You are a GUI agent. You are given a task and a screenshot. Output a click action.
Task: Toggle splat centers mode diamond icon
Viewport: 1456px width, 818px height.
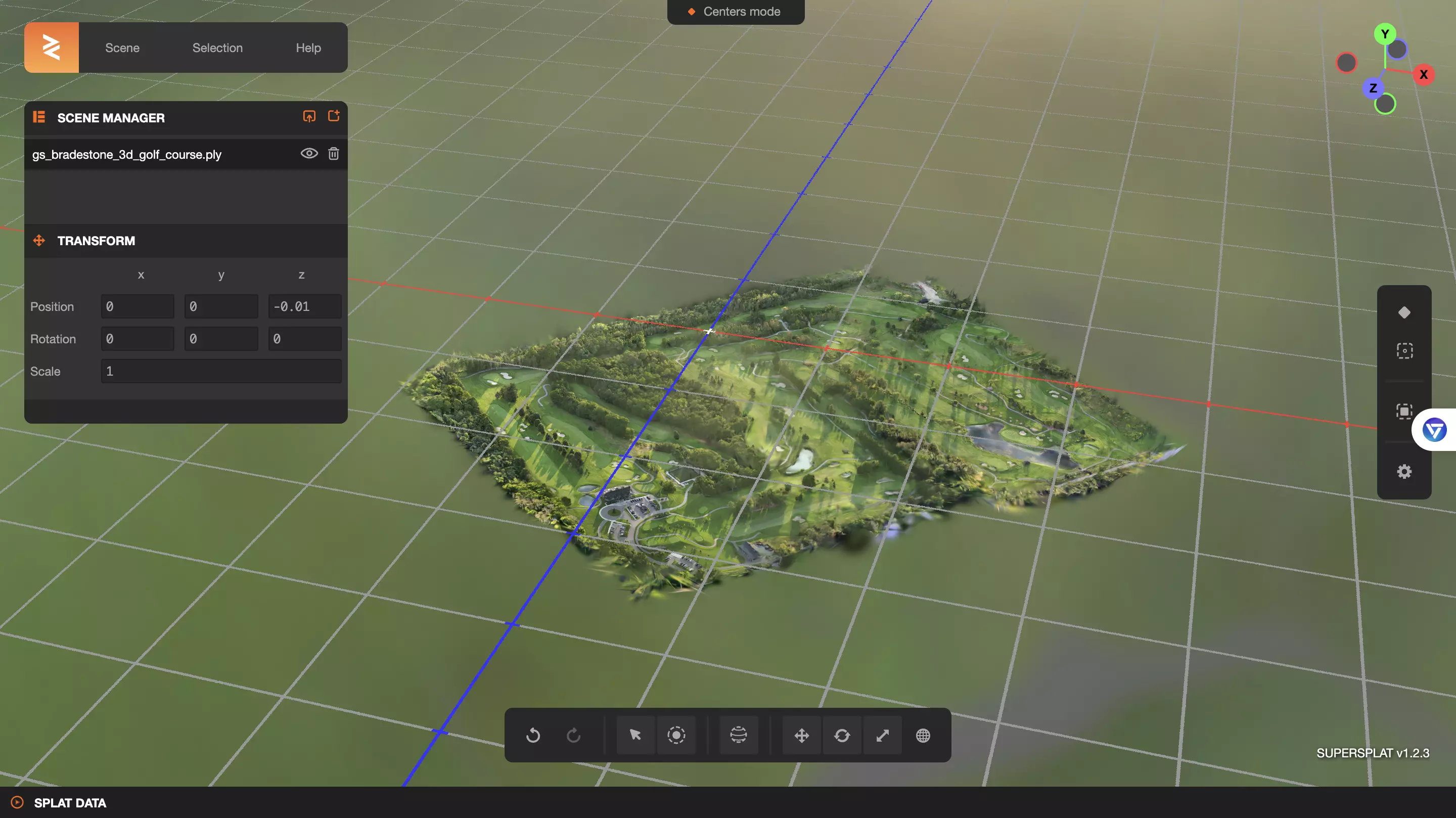tap(1404, 312)
